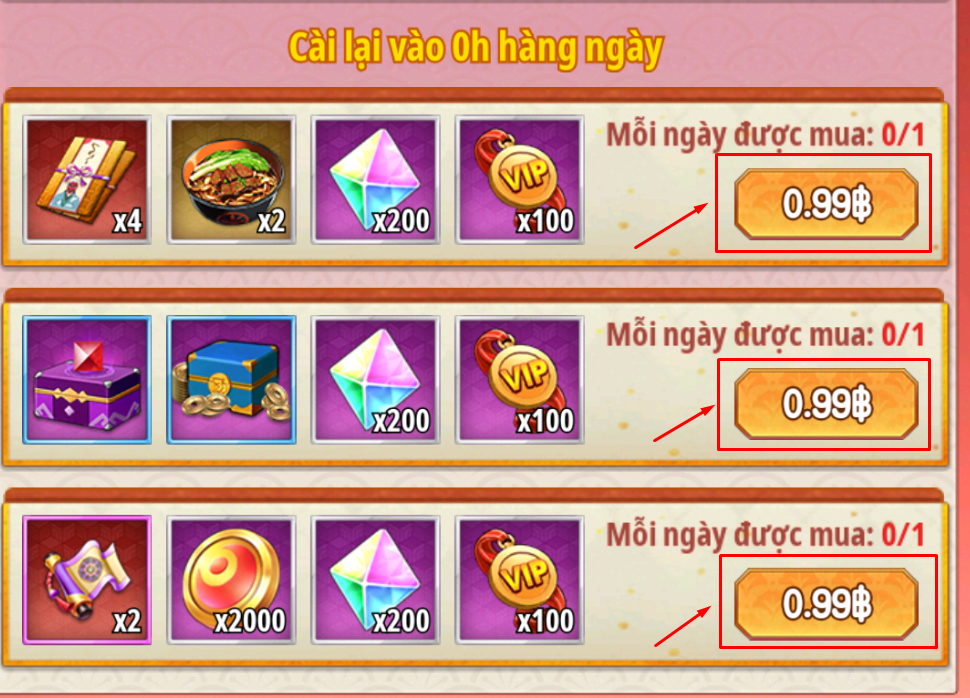Select the beef noodle bowl x2 icon
This screenshot has width=970, height=698.
tap(231, 179)
